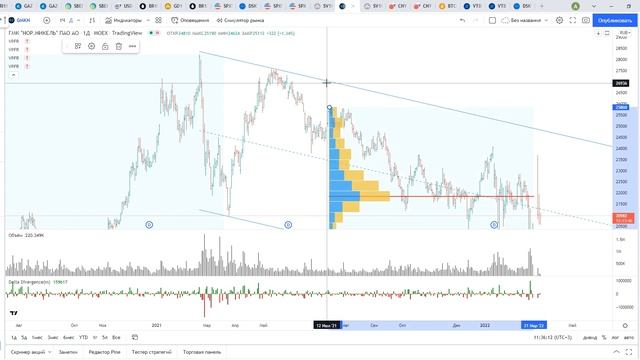Open the RUB currency dropdown on the price scale
The image size is (640, 360).
[624, 33]
